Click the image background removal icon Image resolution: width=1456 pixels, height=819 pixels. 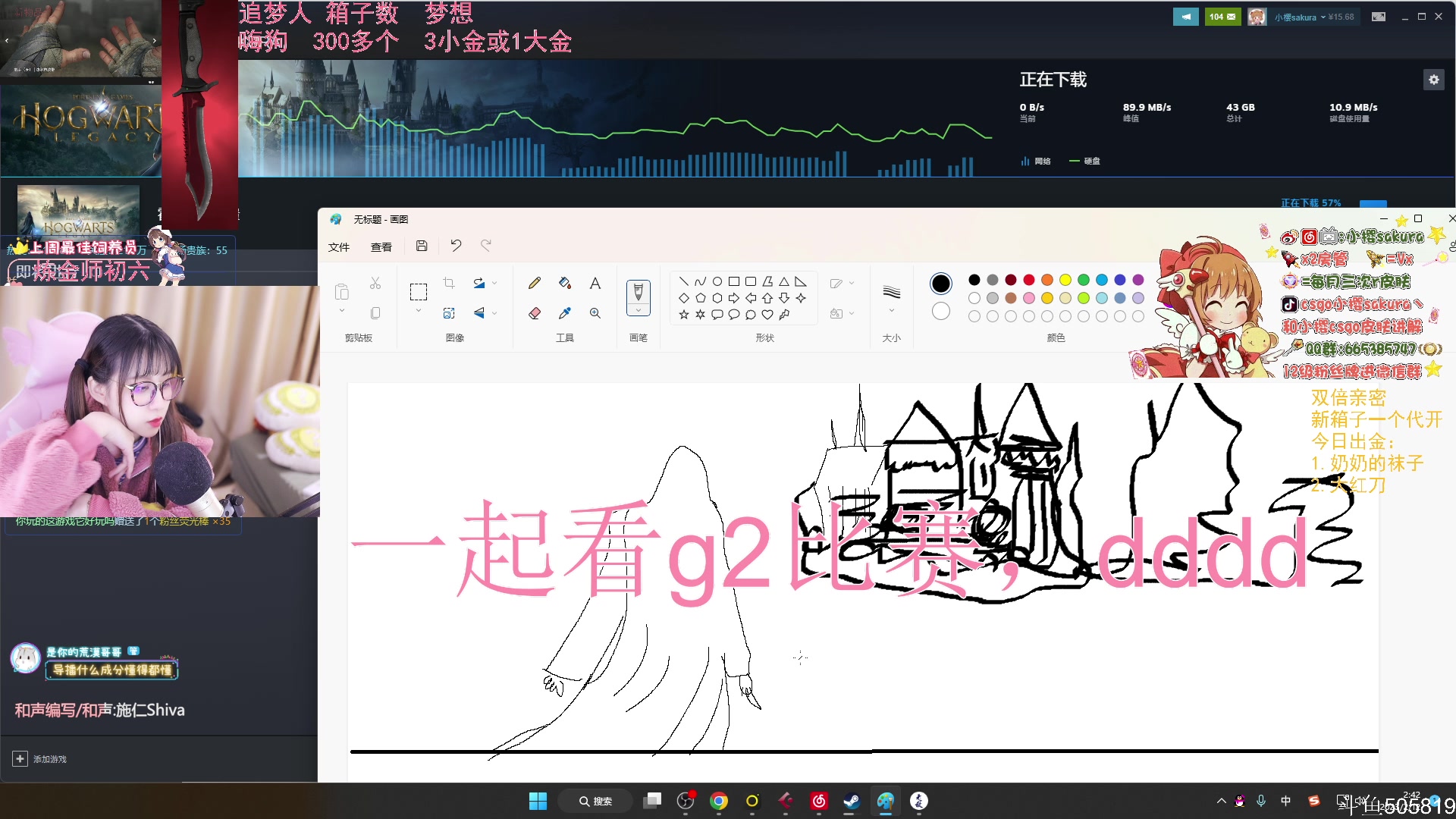click(x=449, y=313)
